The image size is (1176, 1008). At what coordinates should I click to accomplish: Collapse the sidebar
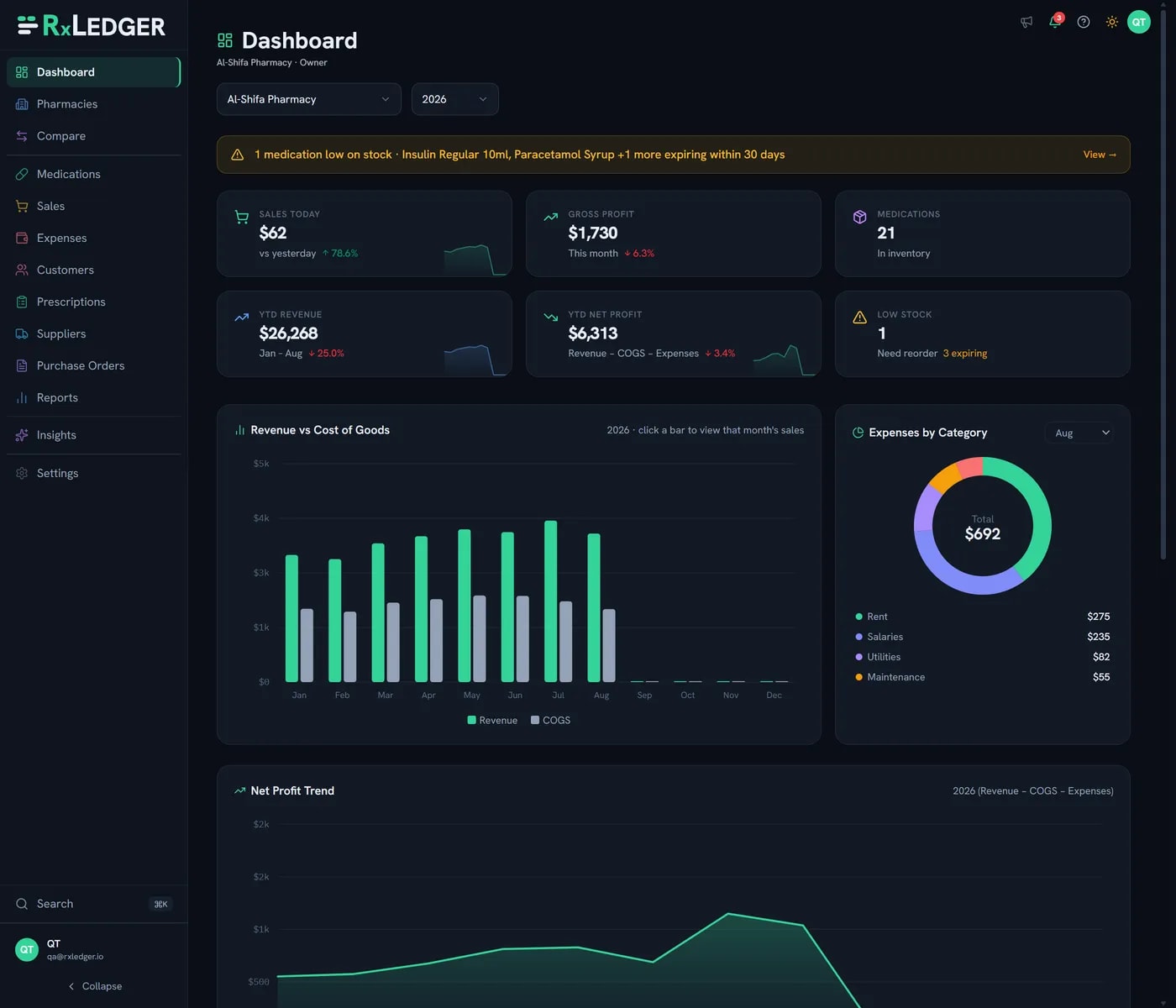(94, 986)
